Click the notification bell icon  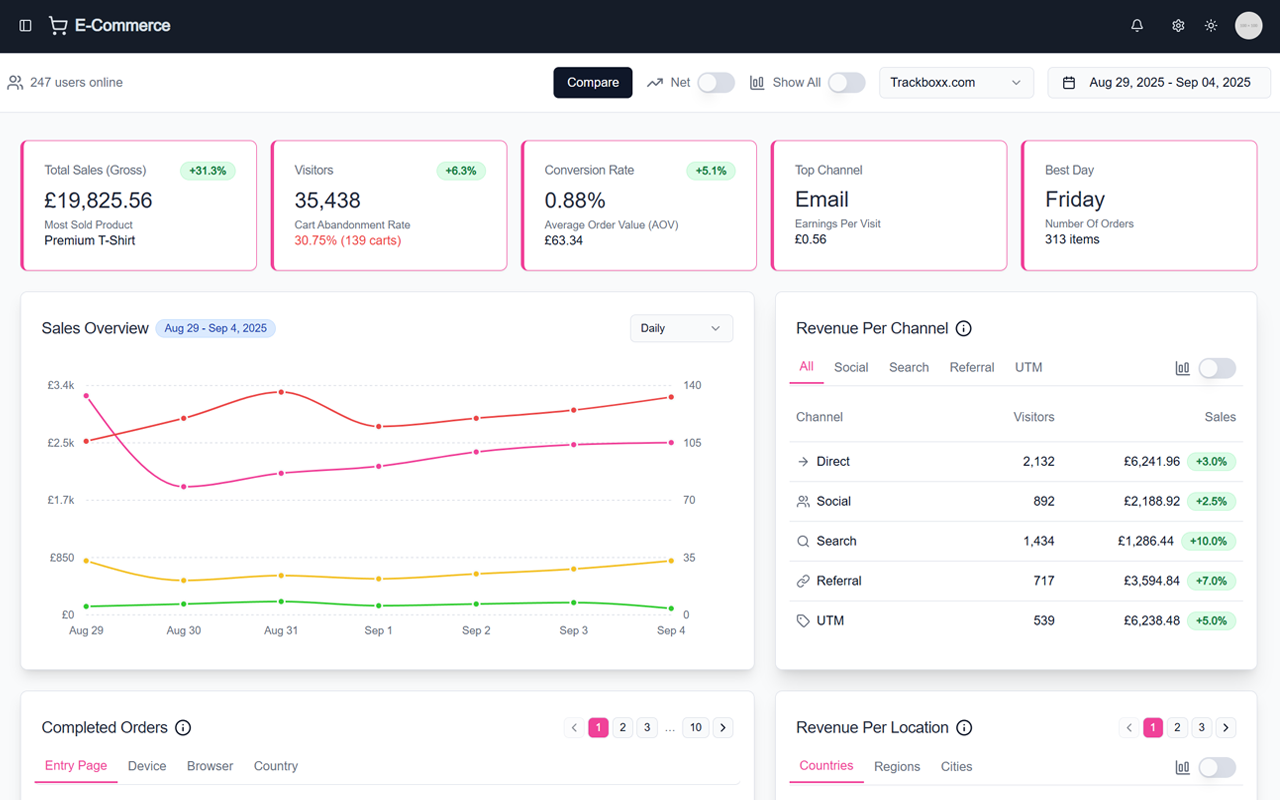point(1137,25)
